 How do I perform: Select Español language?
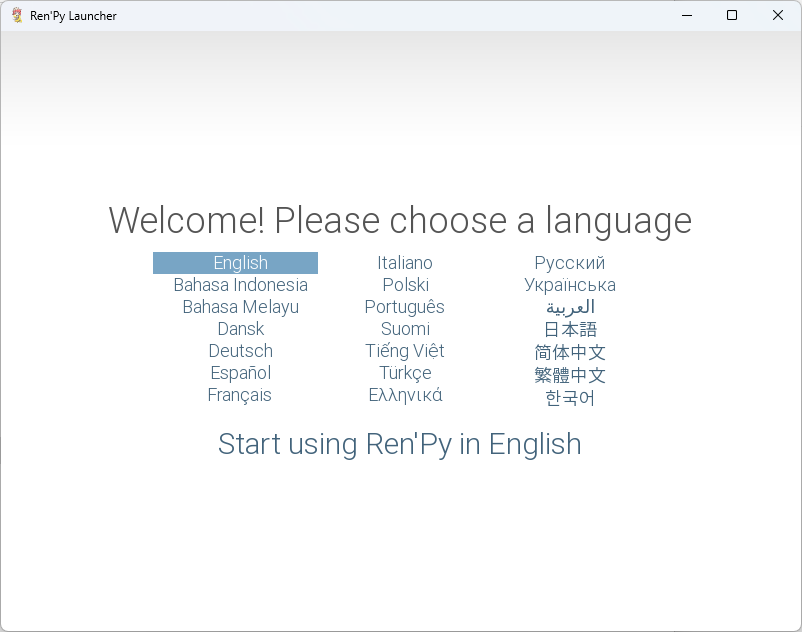[x=240, y=373]
